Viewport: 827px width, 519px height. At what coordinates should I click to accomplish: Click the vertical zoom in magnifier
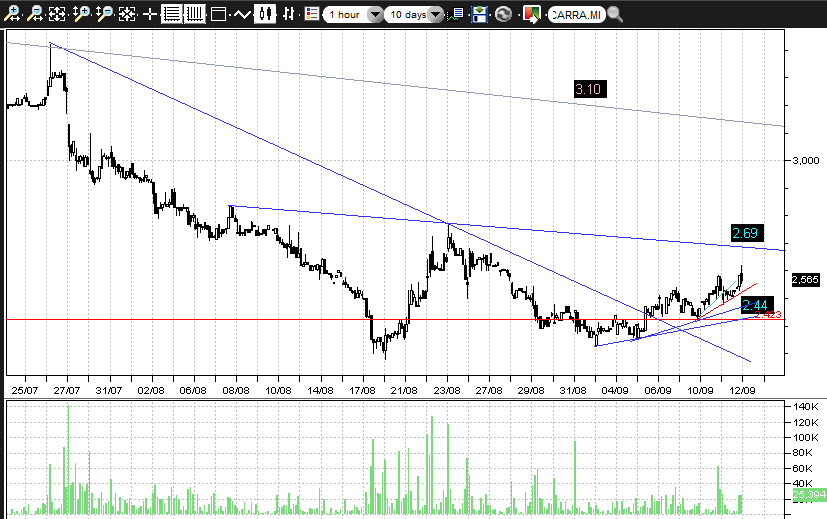pyautogui.click(x=81, y=14)
